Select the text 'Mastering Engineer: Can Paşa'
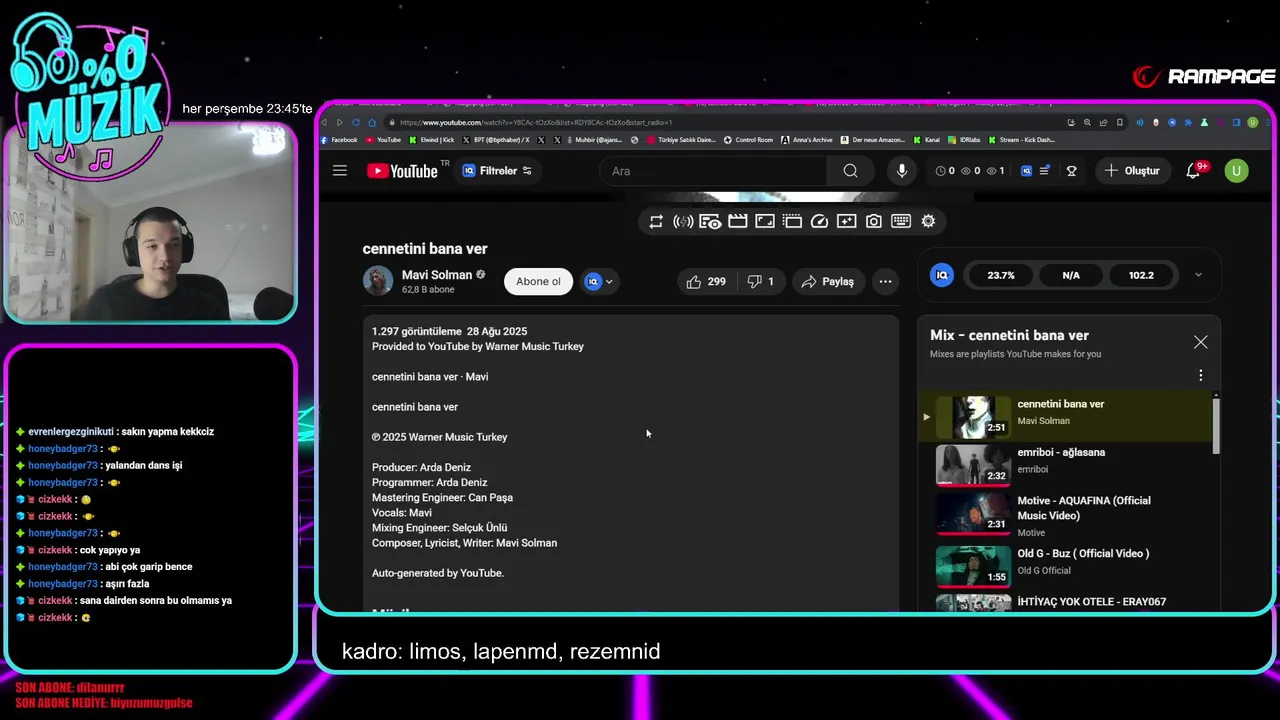The width and height of the screenshot is (1280, 720). click(442, 497)
